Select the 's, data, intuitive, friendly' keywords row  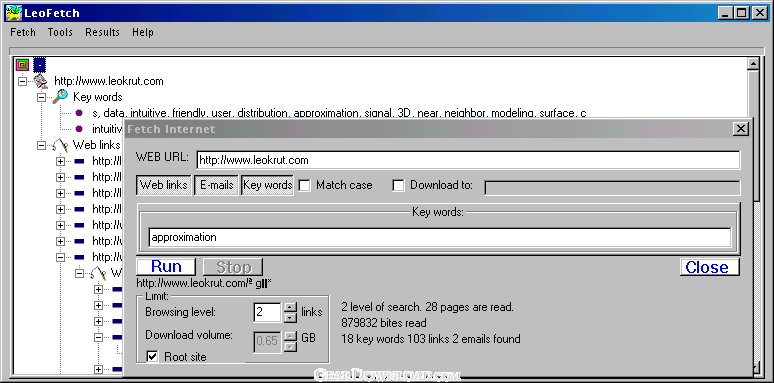339,113
